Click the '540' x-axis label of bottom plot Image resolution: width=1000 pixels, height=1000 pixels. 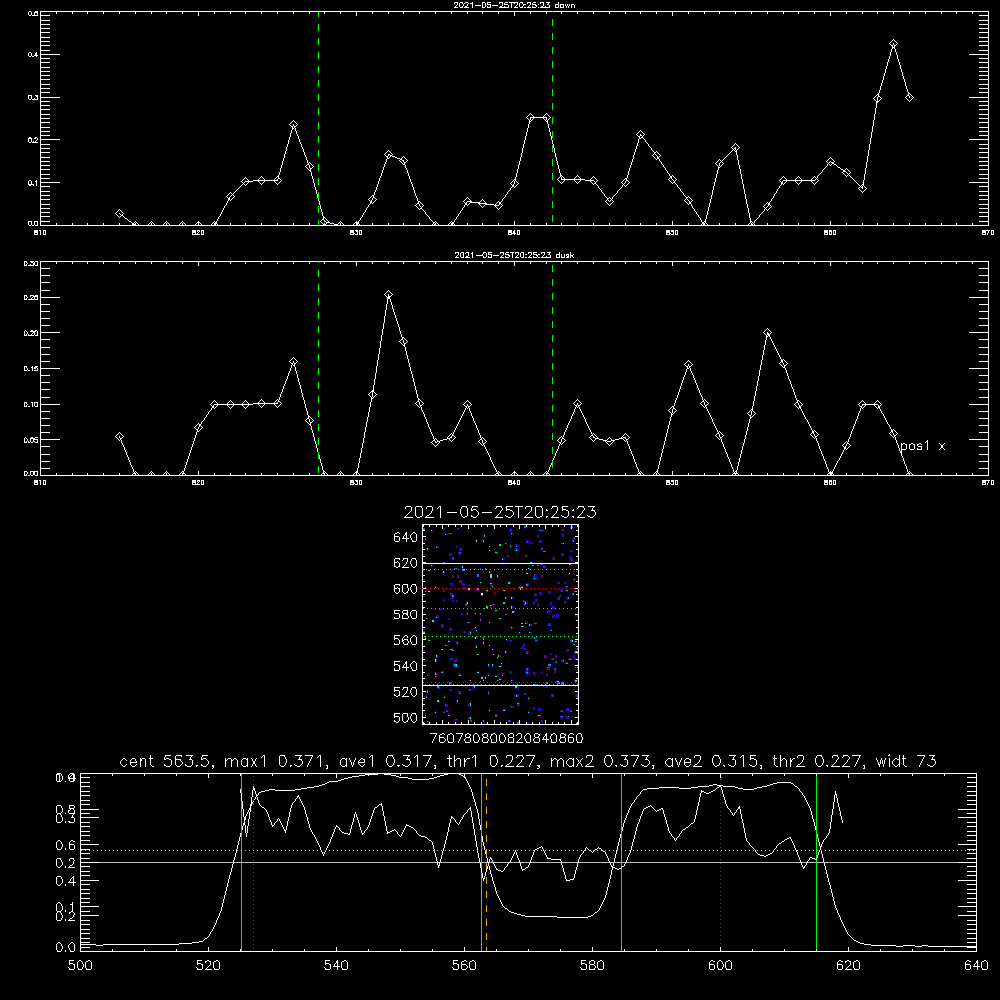pos(336,966)
